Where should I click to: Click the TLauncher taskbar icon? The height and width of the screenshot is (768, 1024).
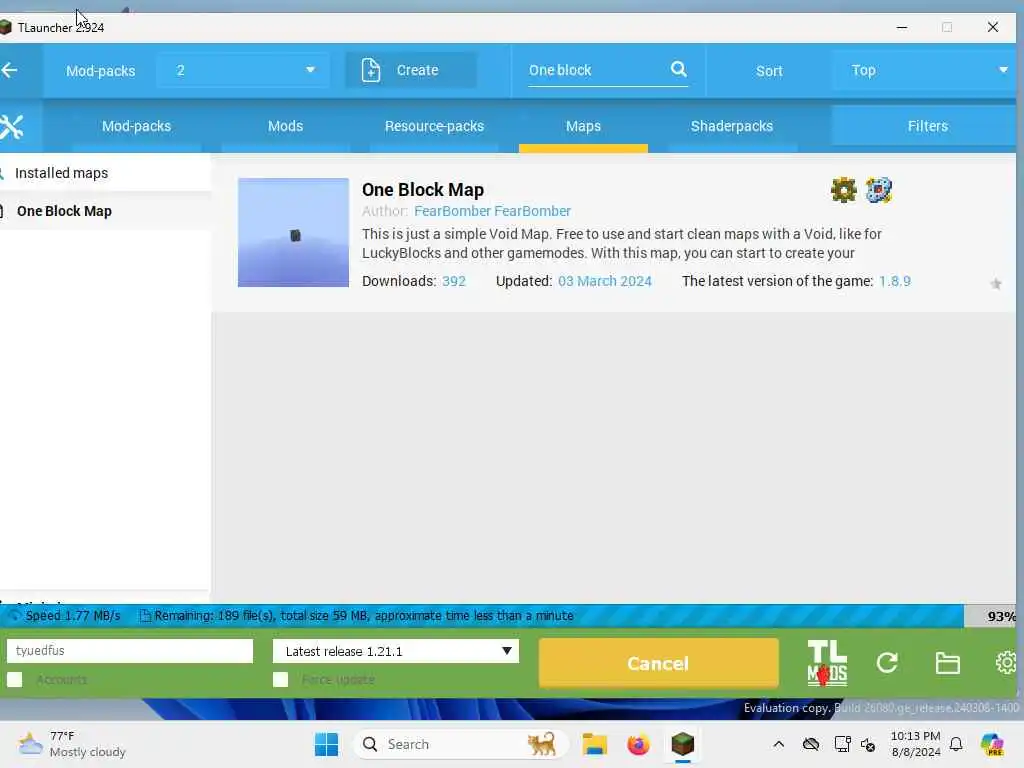682,744
